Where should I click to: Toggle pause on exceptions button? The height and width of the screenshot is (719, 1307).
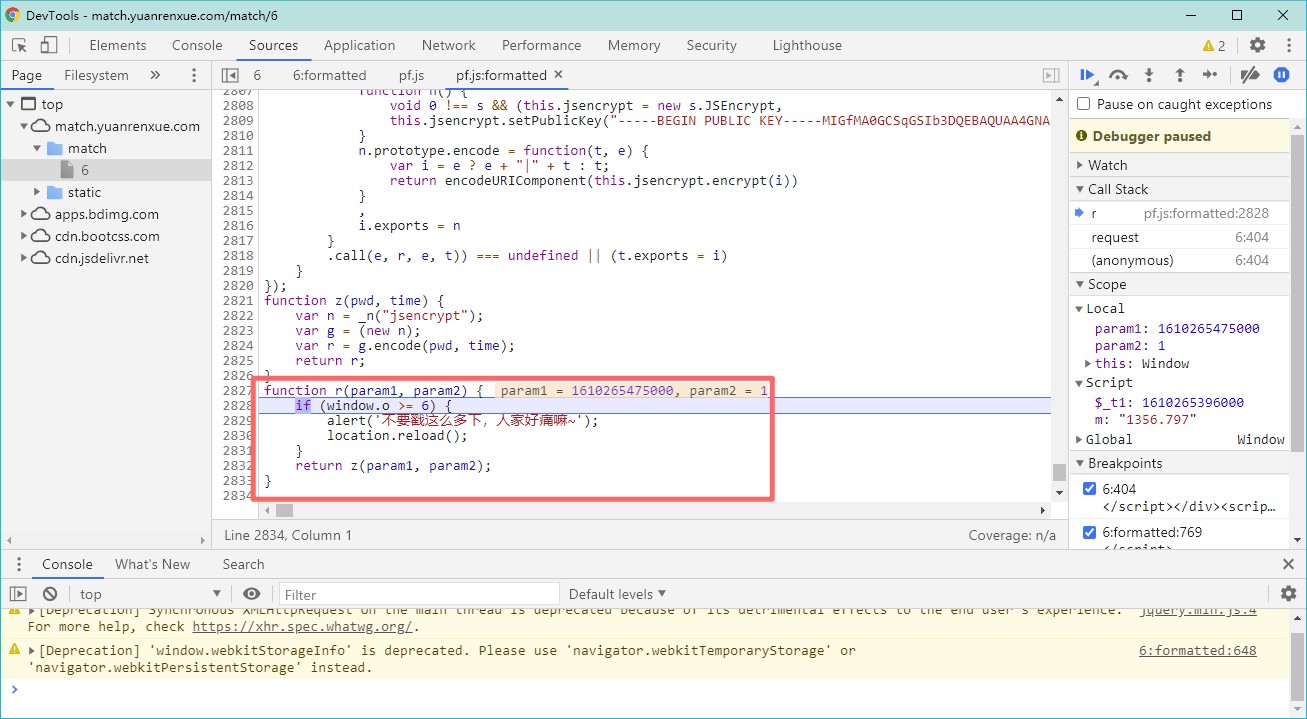pyautogui.click(x=1281, y=75)
